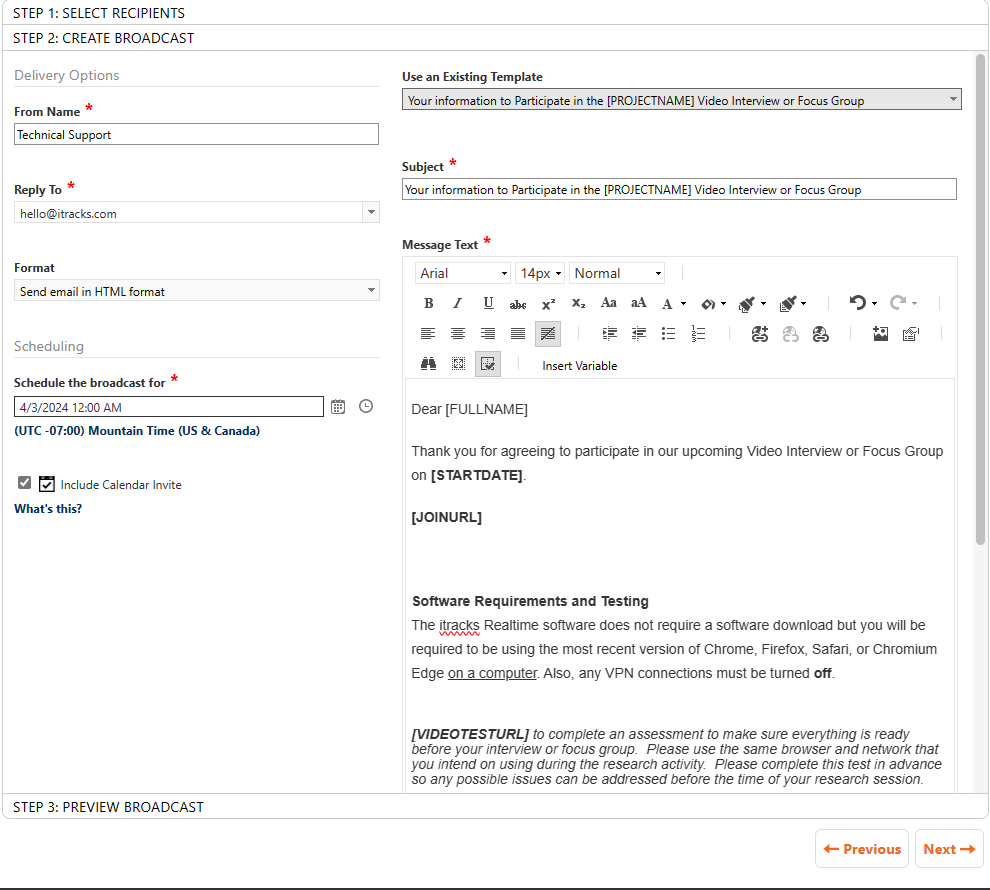Open the second format brush dropdown
The height and width of the screenshot is (890, 990).
tap(803, 304)
